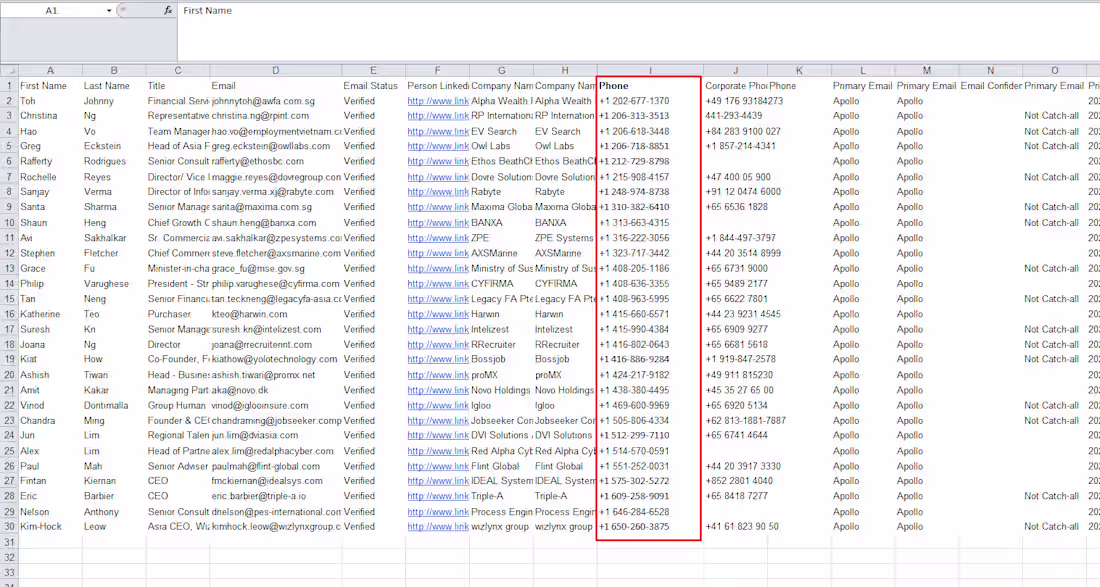Click the 'Corporate Phone' header cell
Screen dimensions: 1100x587
tap(736, 86)
